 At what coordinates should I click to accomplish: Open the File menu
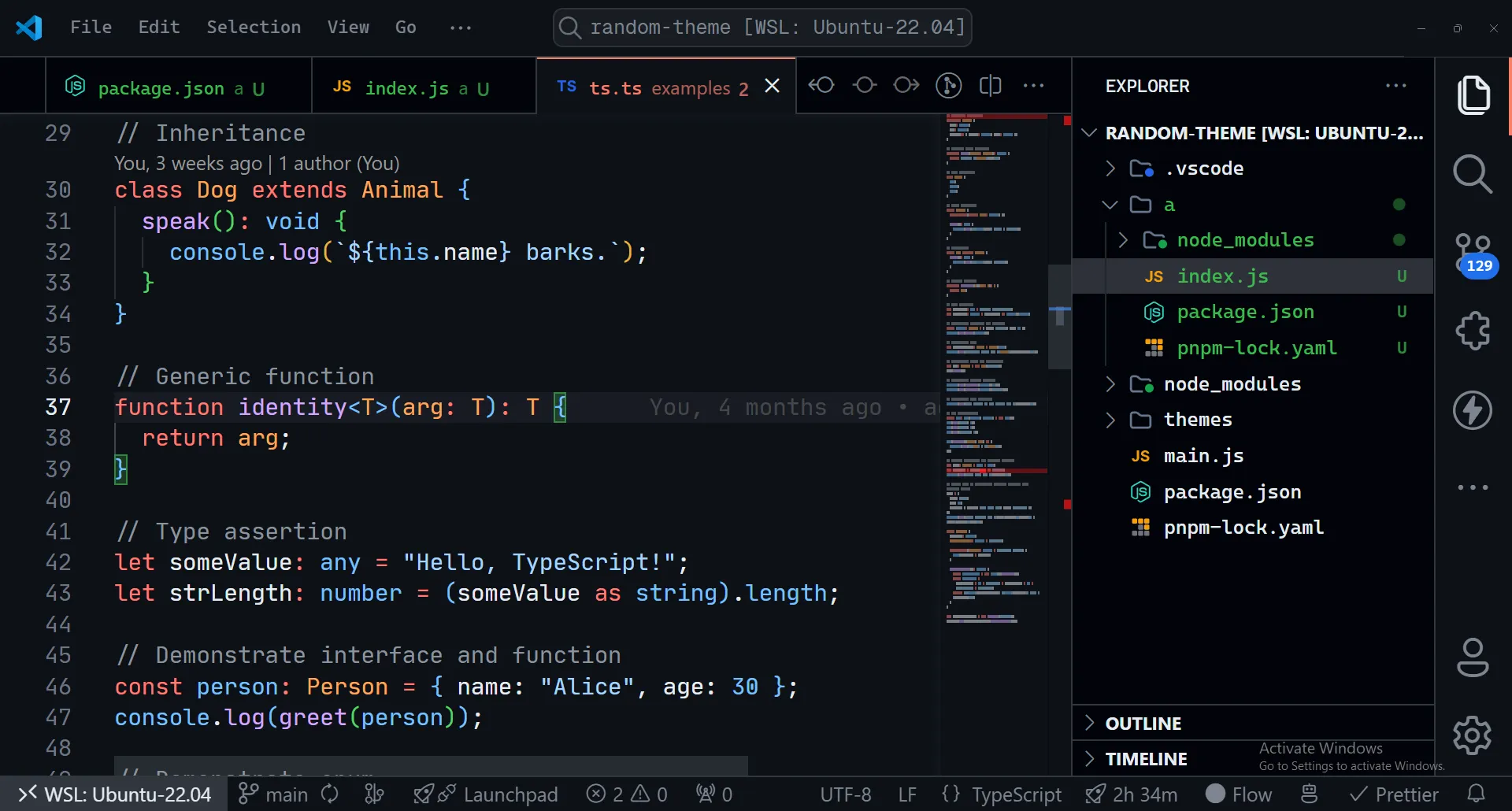(x=91, y=28)
